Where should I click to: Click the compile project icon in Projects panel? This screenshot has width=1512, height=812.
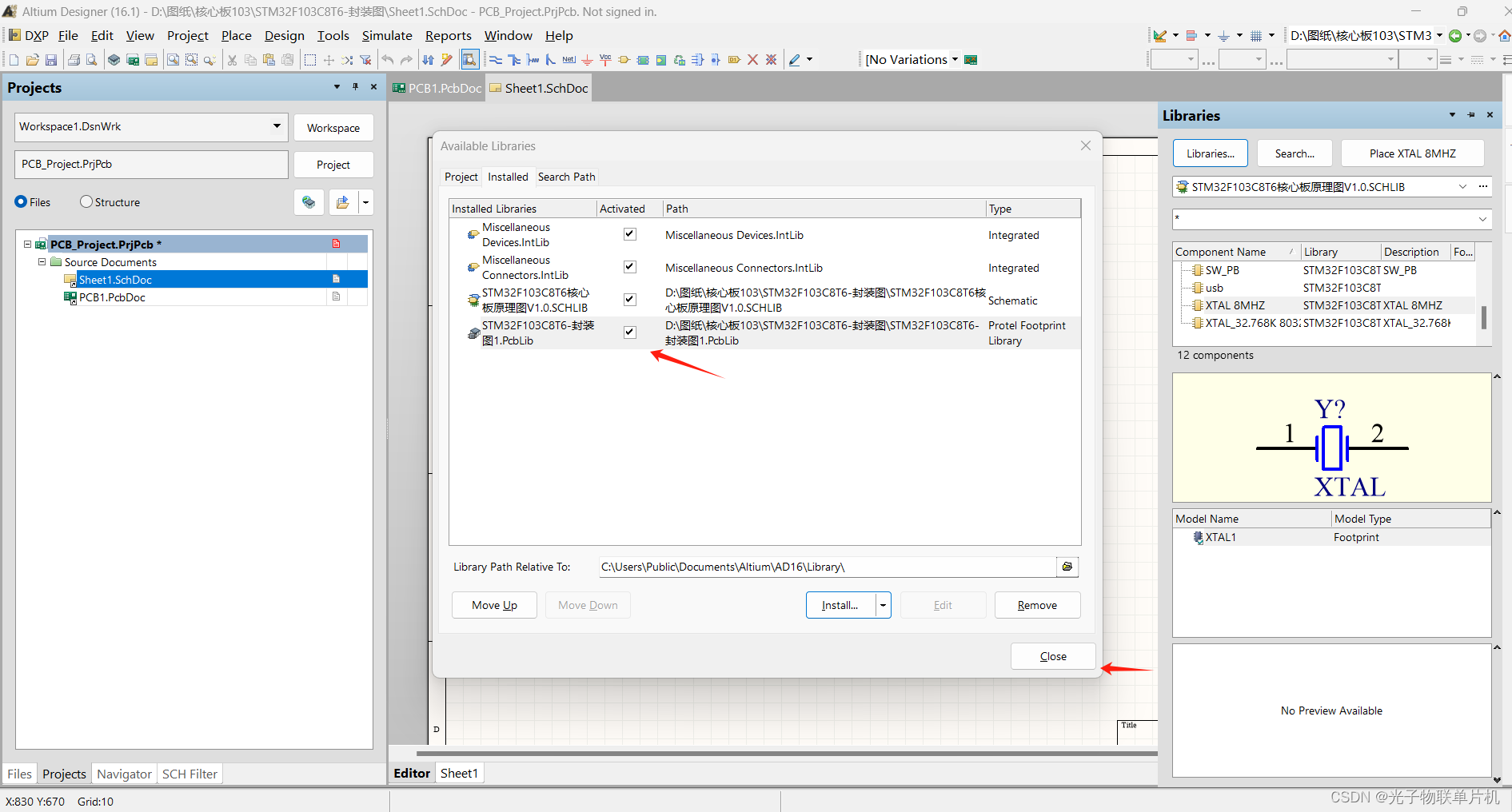click(309, 202)
